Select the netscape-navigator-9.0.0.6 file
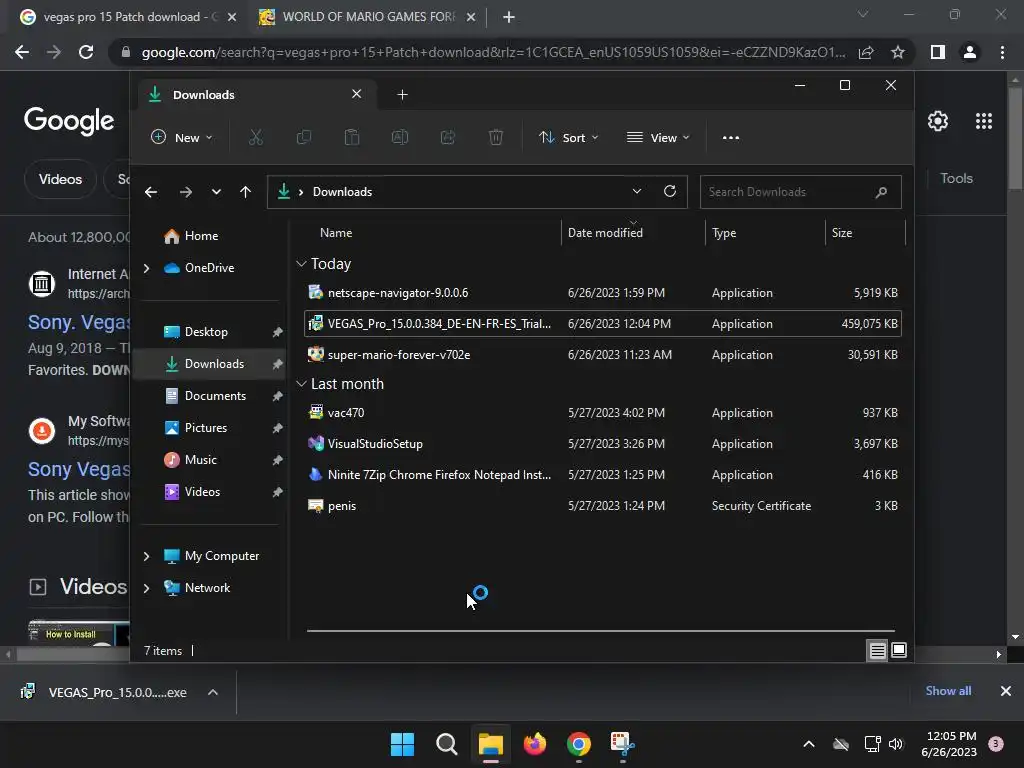1024x768 pixels. pyautogui.click(x=602, y=293)
